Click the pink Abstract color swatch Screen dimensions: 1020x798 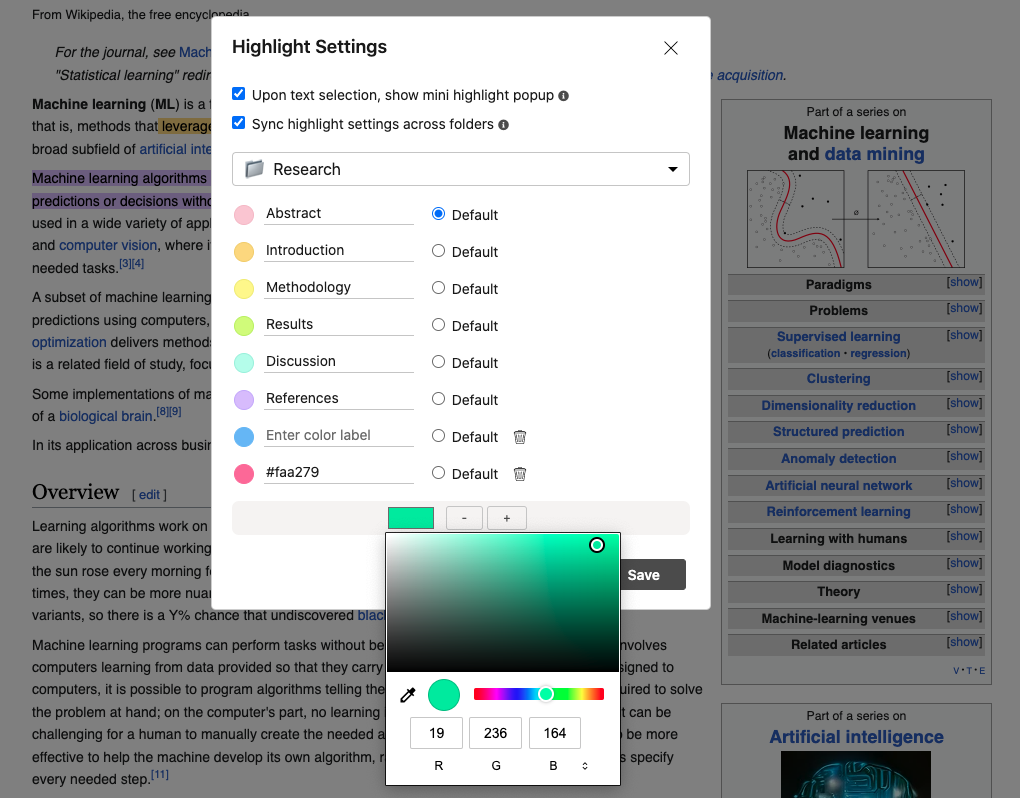244,215
